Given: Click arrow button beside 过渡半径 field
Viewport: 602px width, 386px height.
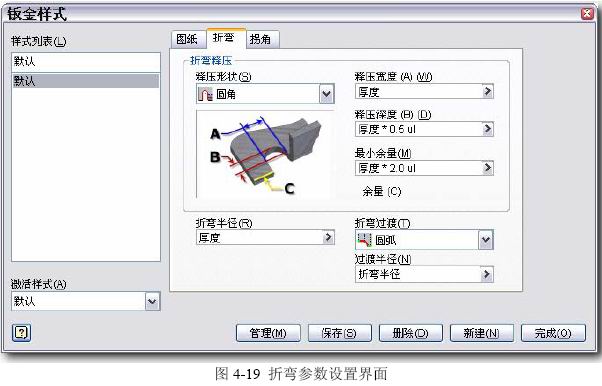Looking at the screenshot, I should [486, 274].
